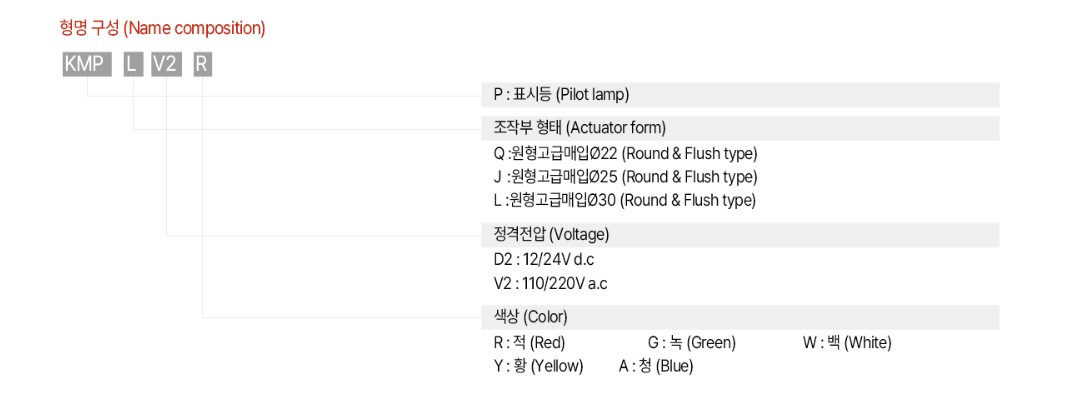Select the V2 gray code box
Viewport: 1083px width, 418px height.
166,65
